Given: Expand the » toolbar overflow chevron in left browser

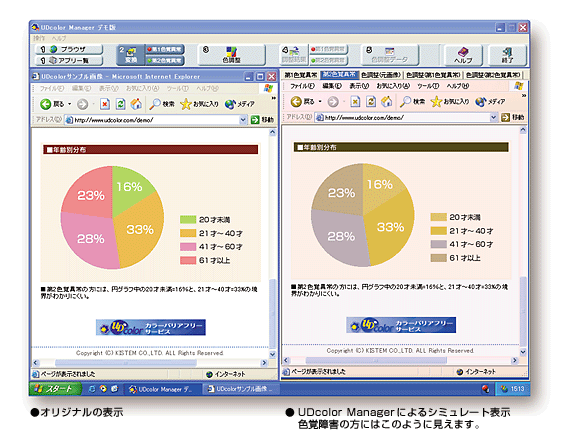Looking at the screenshot, I should coord(274,98).
